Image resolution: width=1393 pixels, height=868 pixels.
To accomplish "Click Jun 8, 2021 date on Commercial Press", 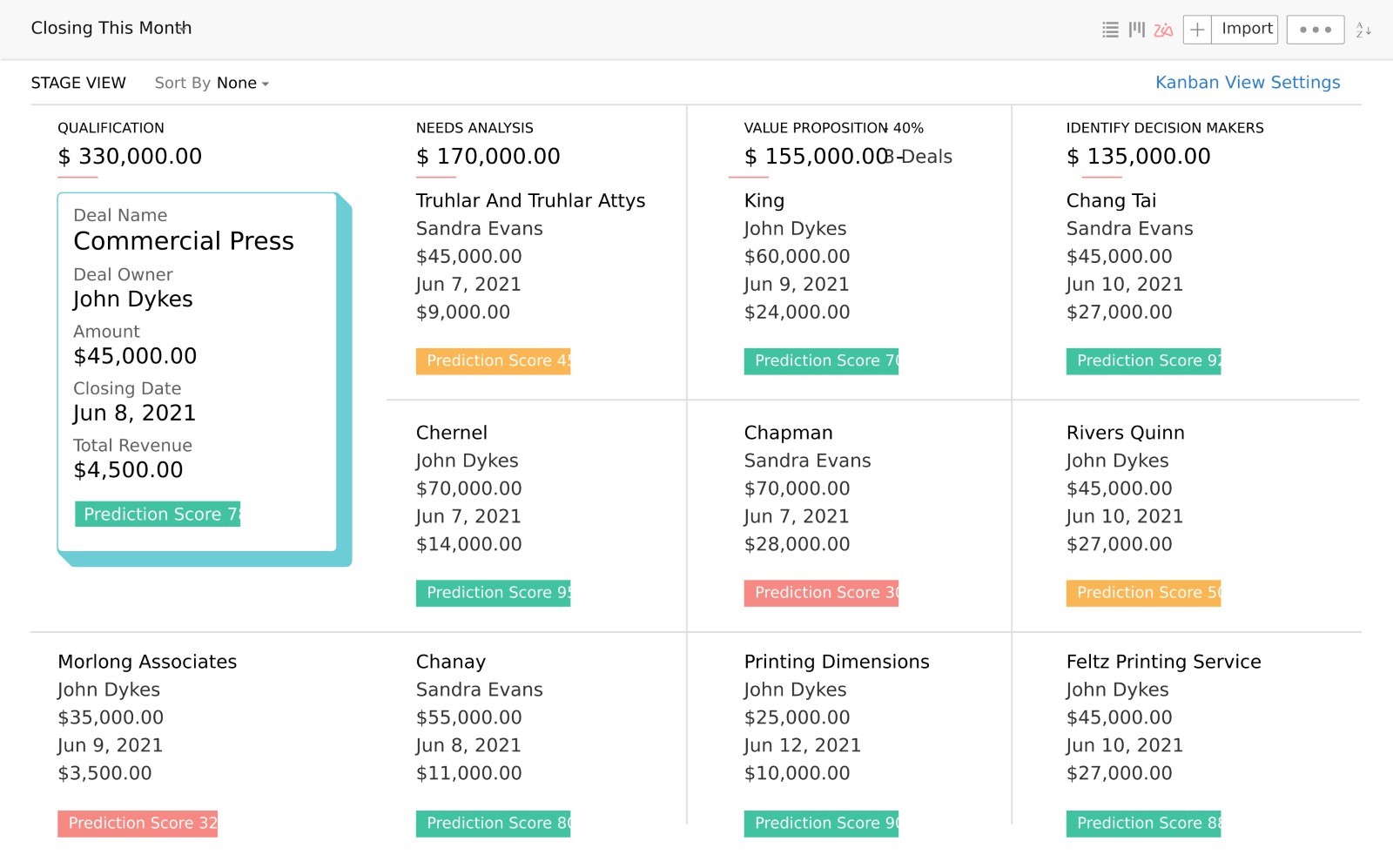I will pyautogui.click(x=134, y=413).
